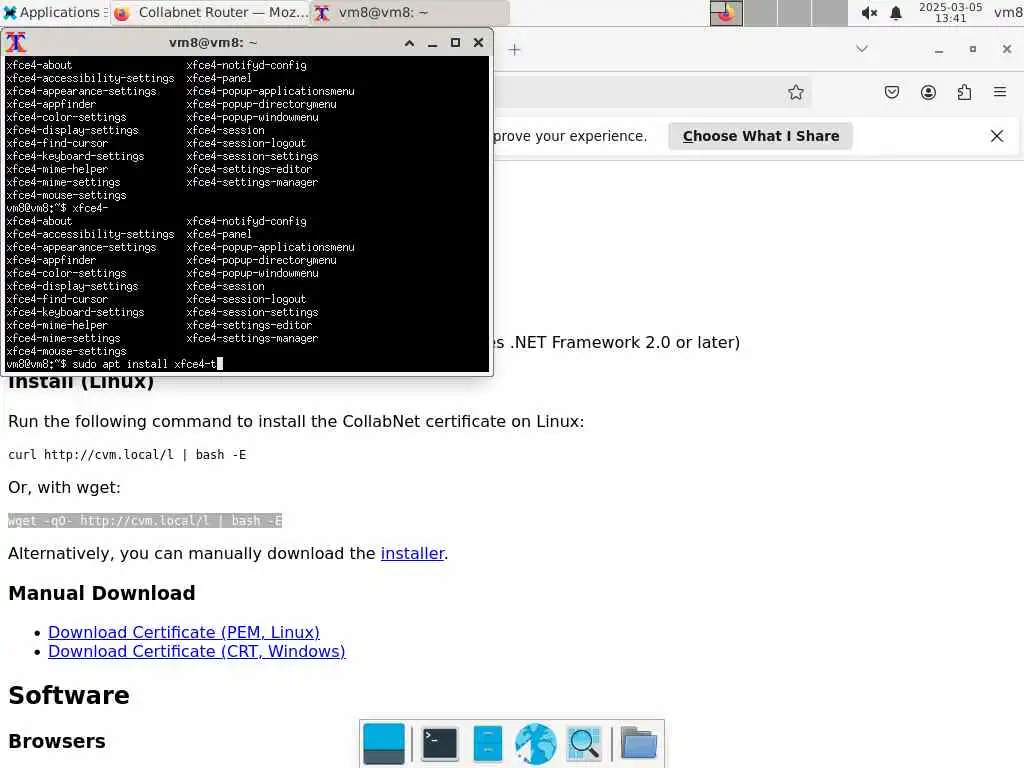Image resolution: width=1024 pixels, height=768 pixels.
Task: Open the Firefox hamburger application menu
Action: click(x=1000, y=92)
